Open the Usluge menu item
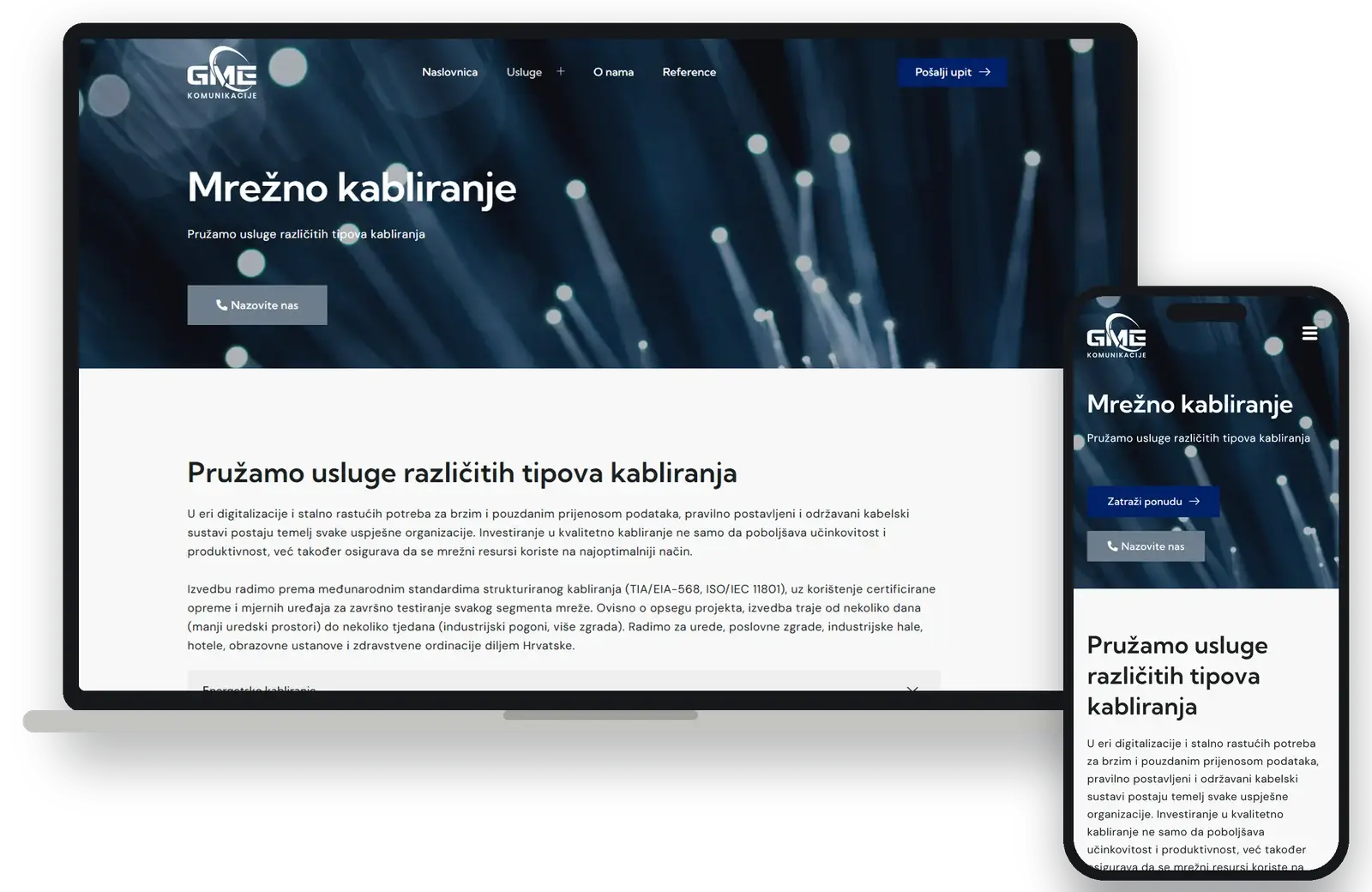 point(524,72)
